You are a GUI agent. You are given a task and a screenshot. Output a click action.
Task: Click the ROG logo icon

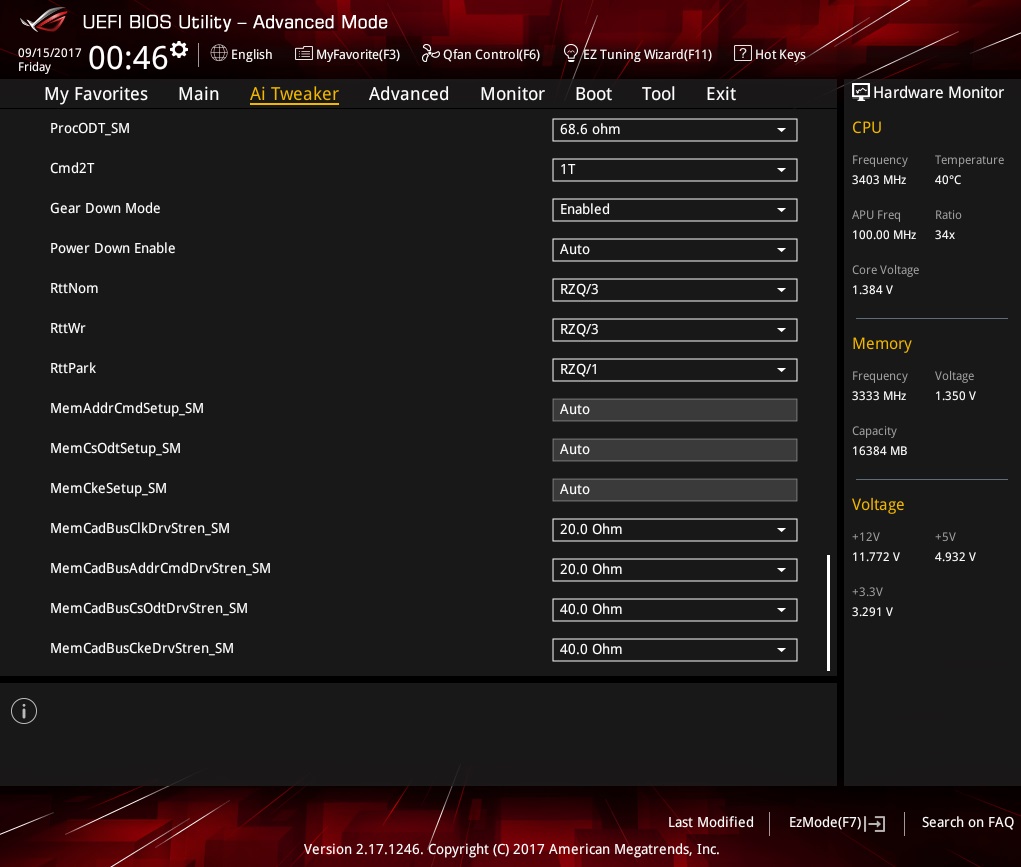(x=44, y=20)
